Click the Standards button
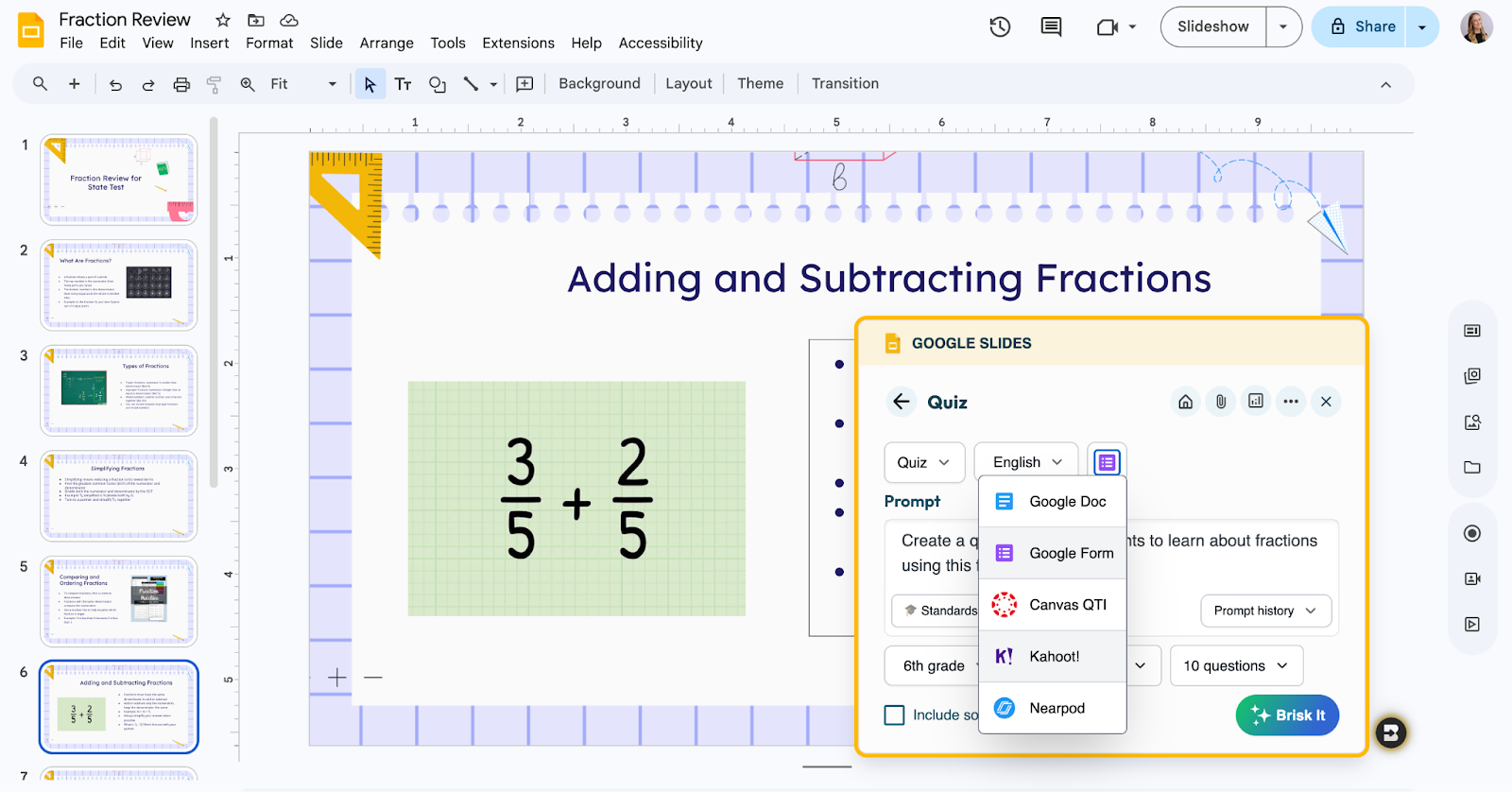Image resolution: width=1512 pixels, height=792 pixels. (936, 611)
